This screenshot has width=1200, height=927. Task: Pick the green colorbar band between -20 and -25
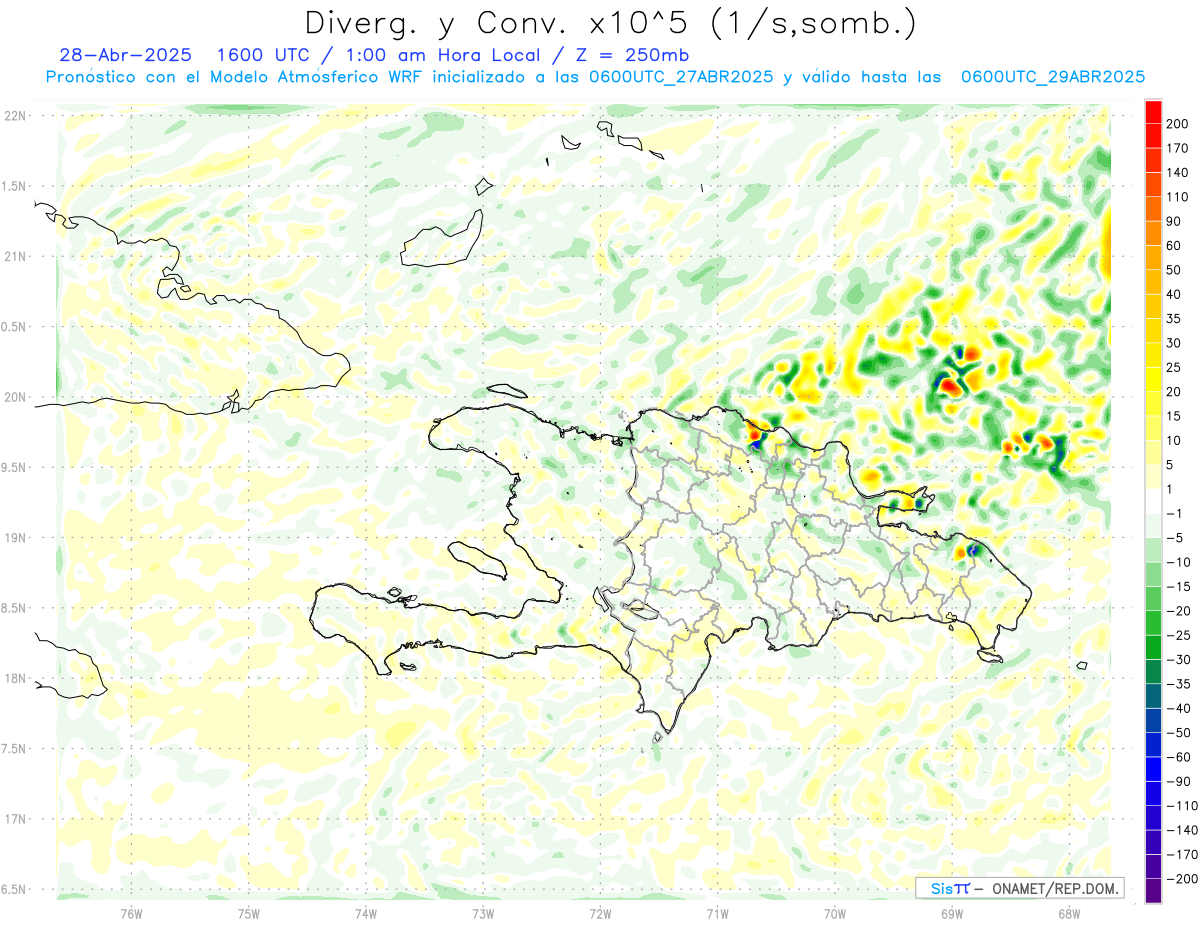click(x=1153, y=623)
